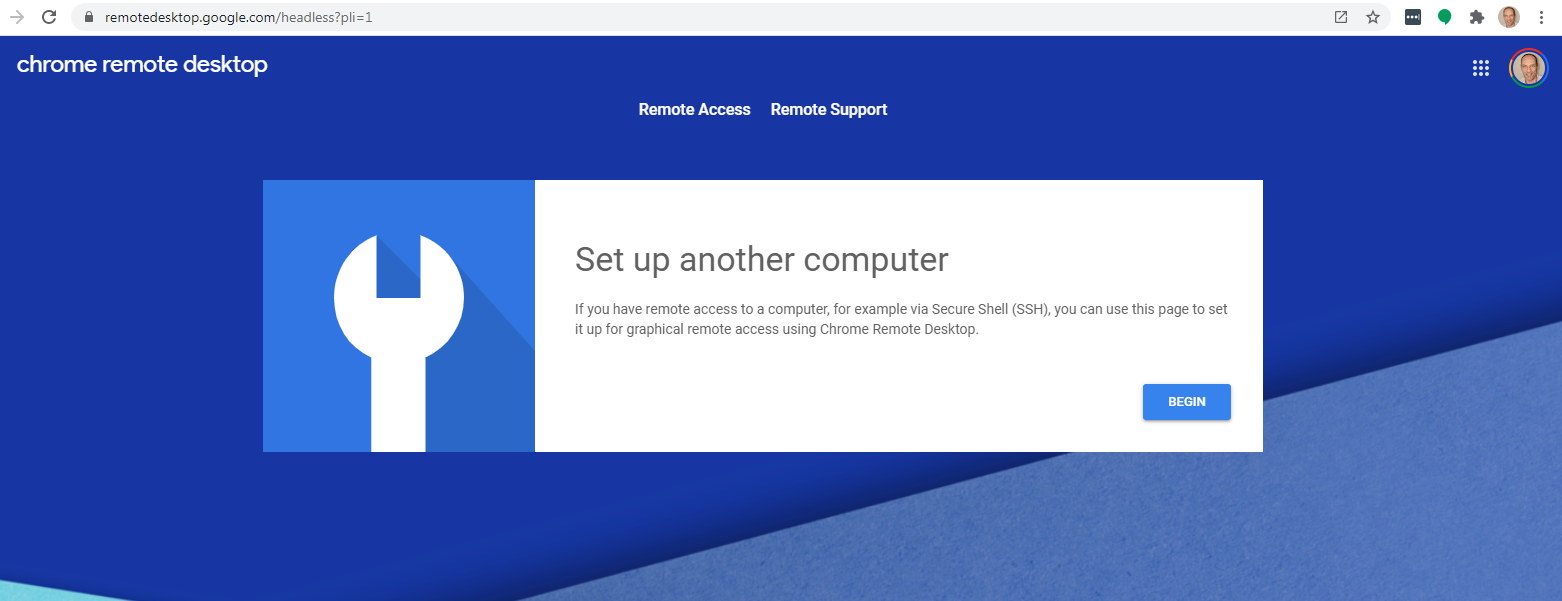
Task: Open the dark password manager extension icon
Action: pyautogui.click(x=1413, y=17)
